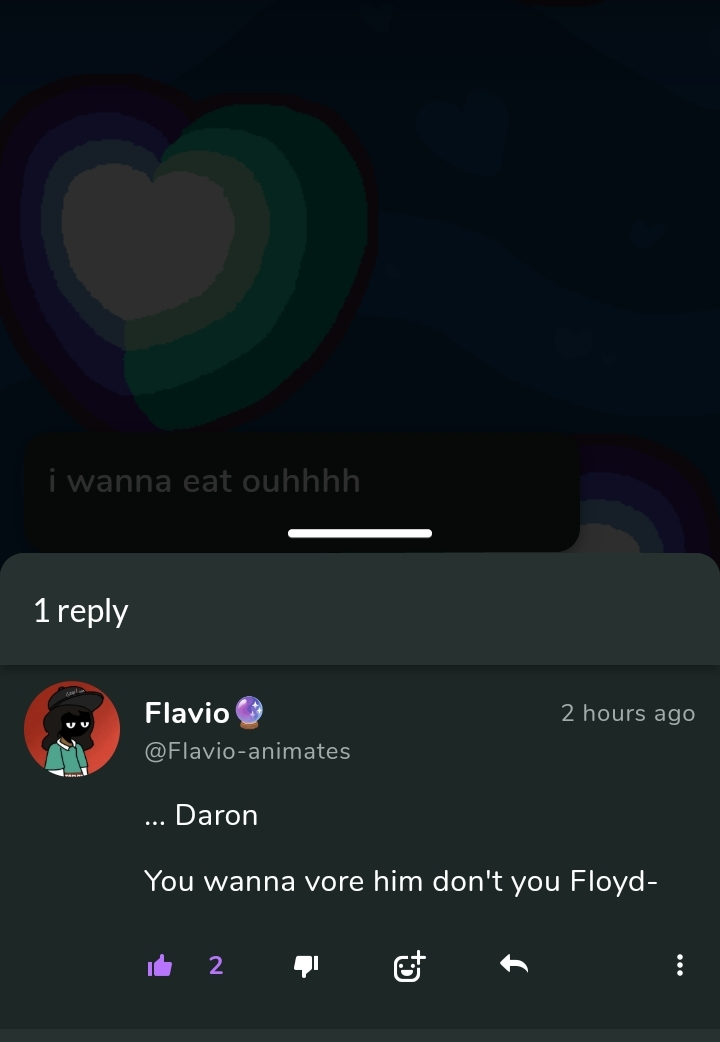Viewport: 720px width, 1042px height.
Task: Select dimmed comment 'i wanna eat ouhhhh'
Action: pyautogui.click(x=204, y=480)
